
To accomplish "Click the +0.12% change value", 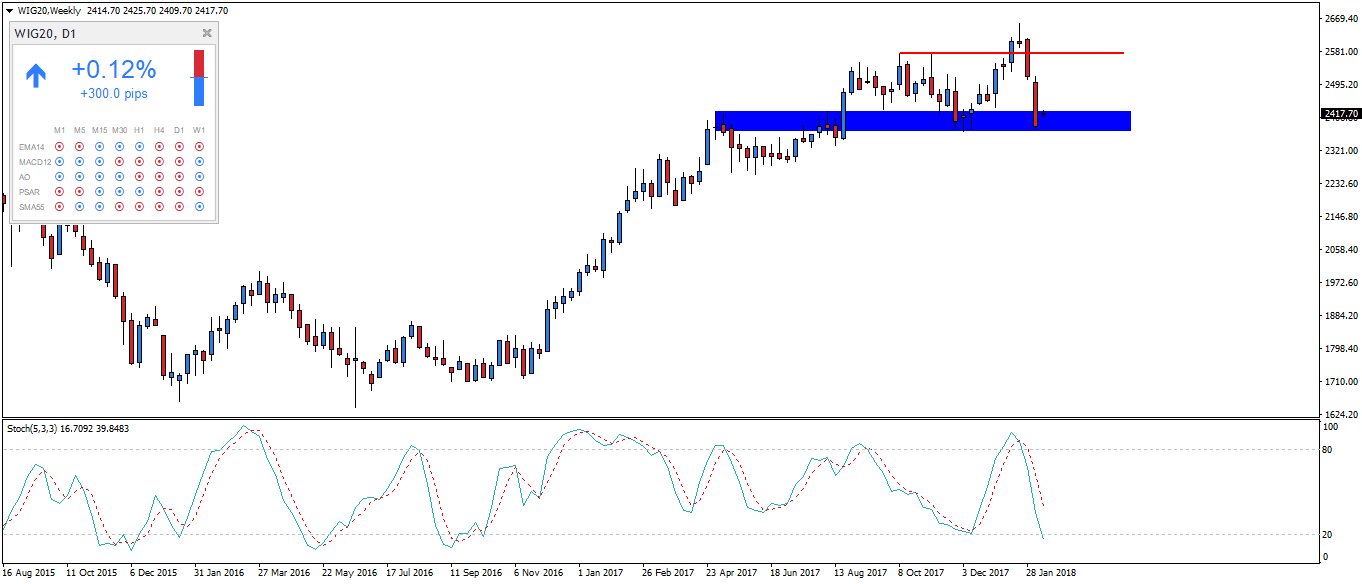I will [114, 70].
